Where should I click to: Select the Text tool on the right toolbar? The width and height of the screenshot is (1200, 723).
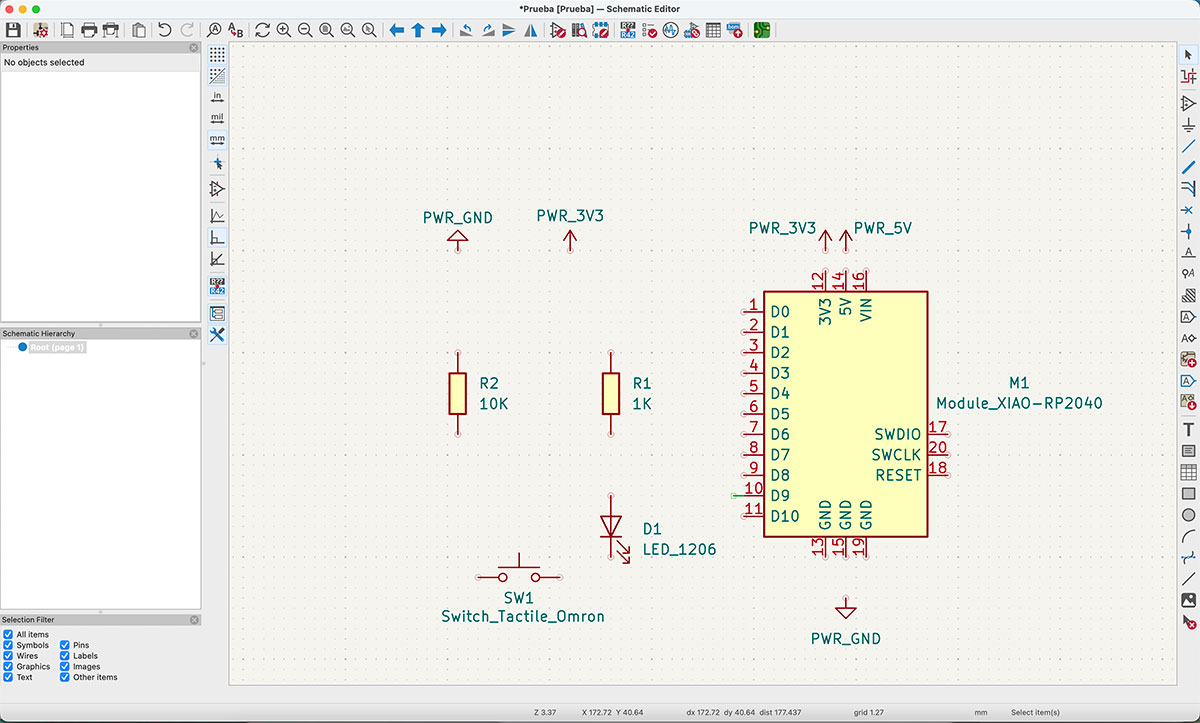pos(1186,430)
